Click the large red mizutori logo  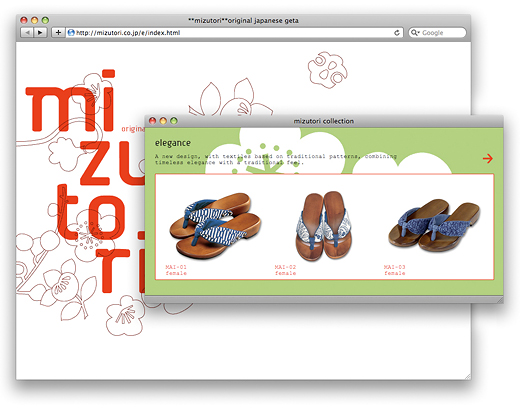pyautogui.click(x=85, y=182)
